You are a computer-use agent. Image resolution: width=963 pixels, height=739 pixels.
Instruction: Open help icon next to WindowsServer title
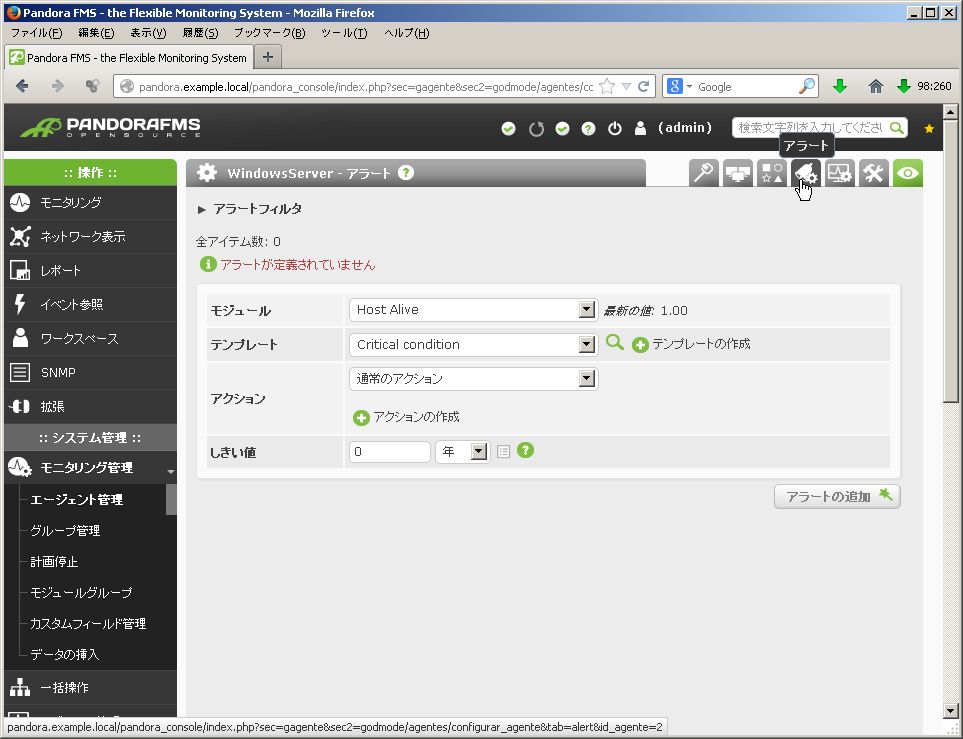coord(405,173)
